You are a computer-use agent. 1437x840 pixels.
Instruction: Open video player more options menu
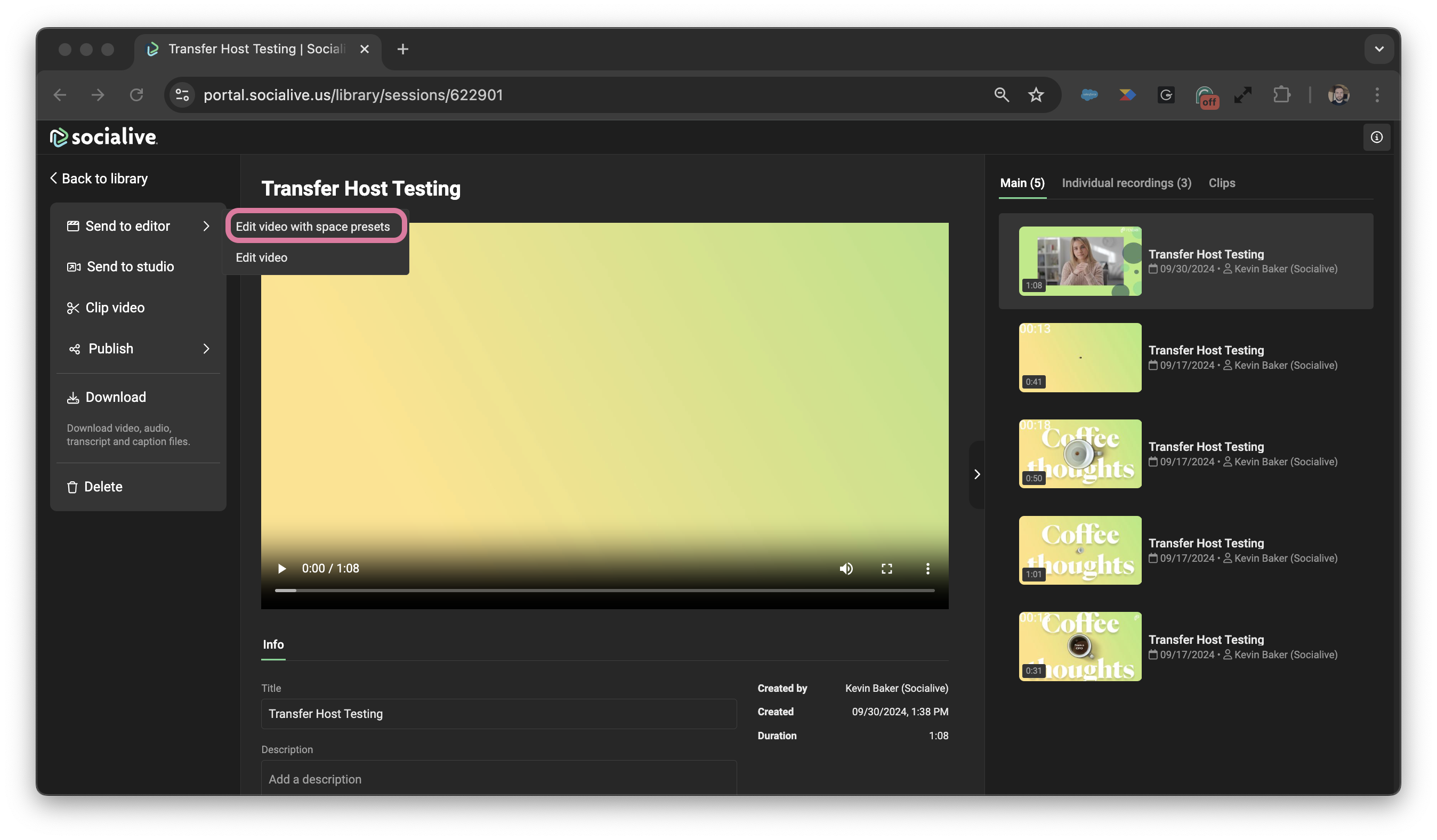(927, 568)
